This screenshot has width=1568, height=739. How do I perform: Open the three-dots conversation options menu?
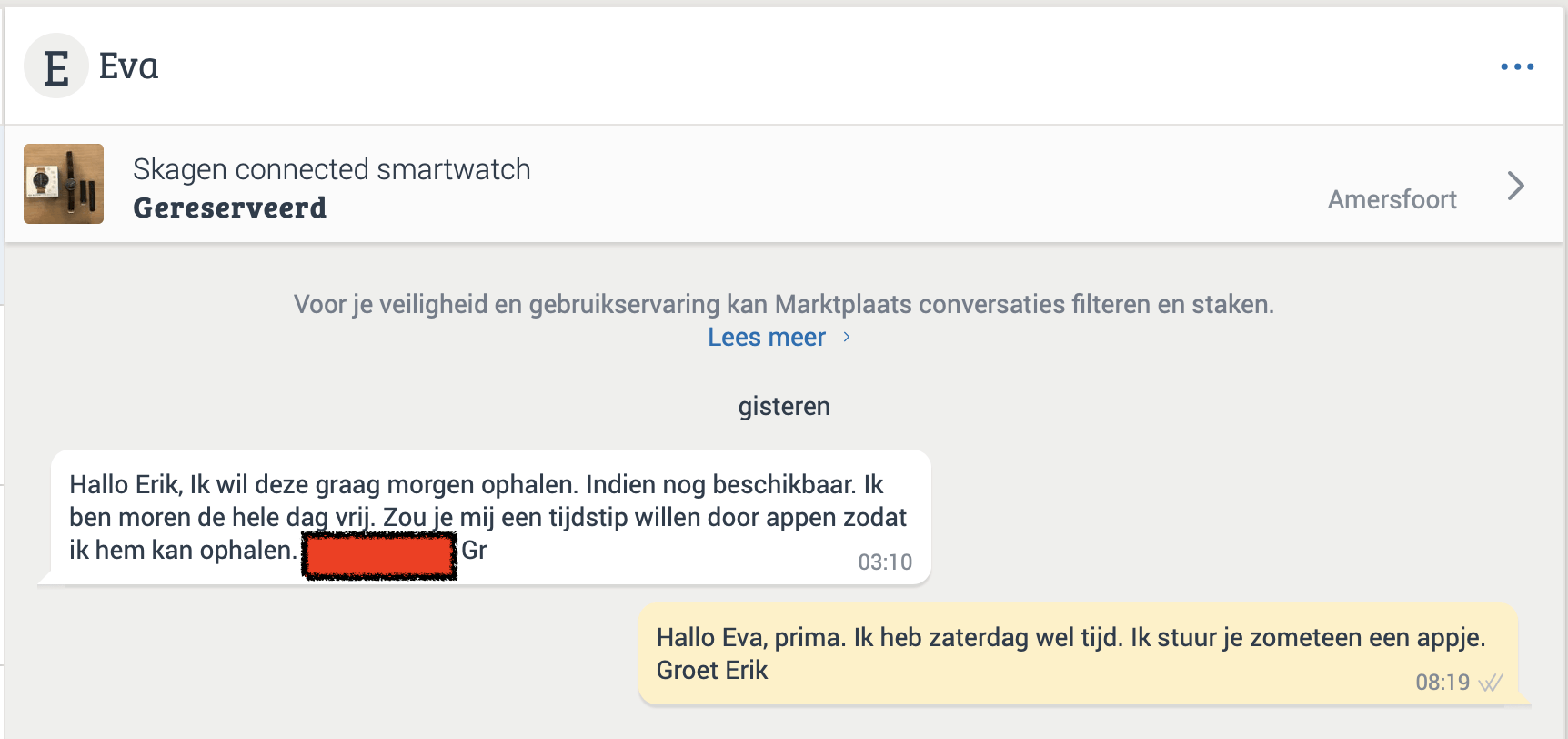click(1517, 66)
